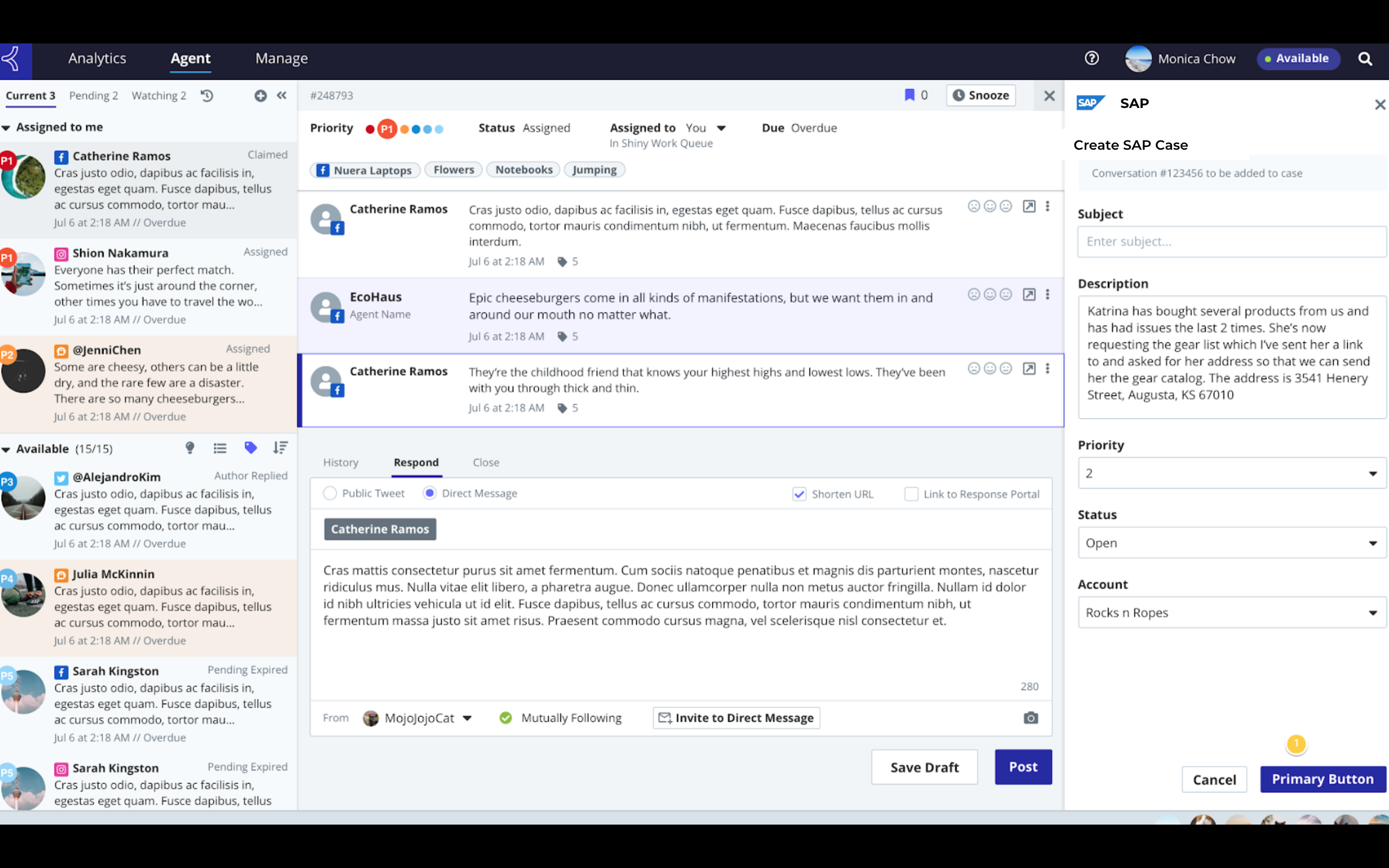
Task: Select the list view icon in Available section
Action: coord(220,448)
